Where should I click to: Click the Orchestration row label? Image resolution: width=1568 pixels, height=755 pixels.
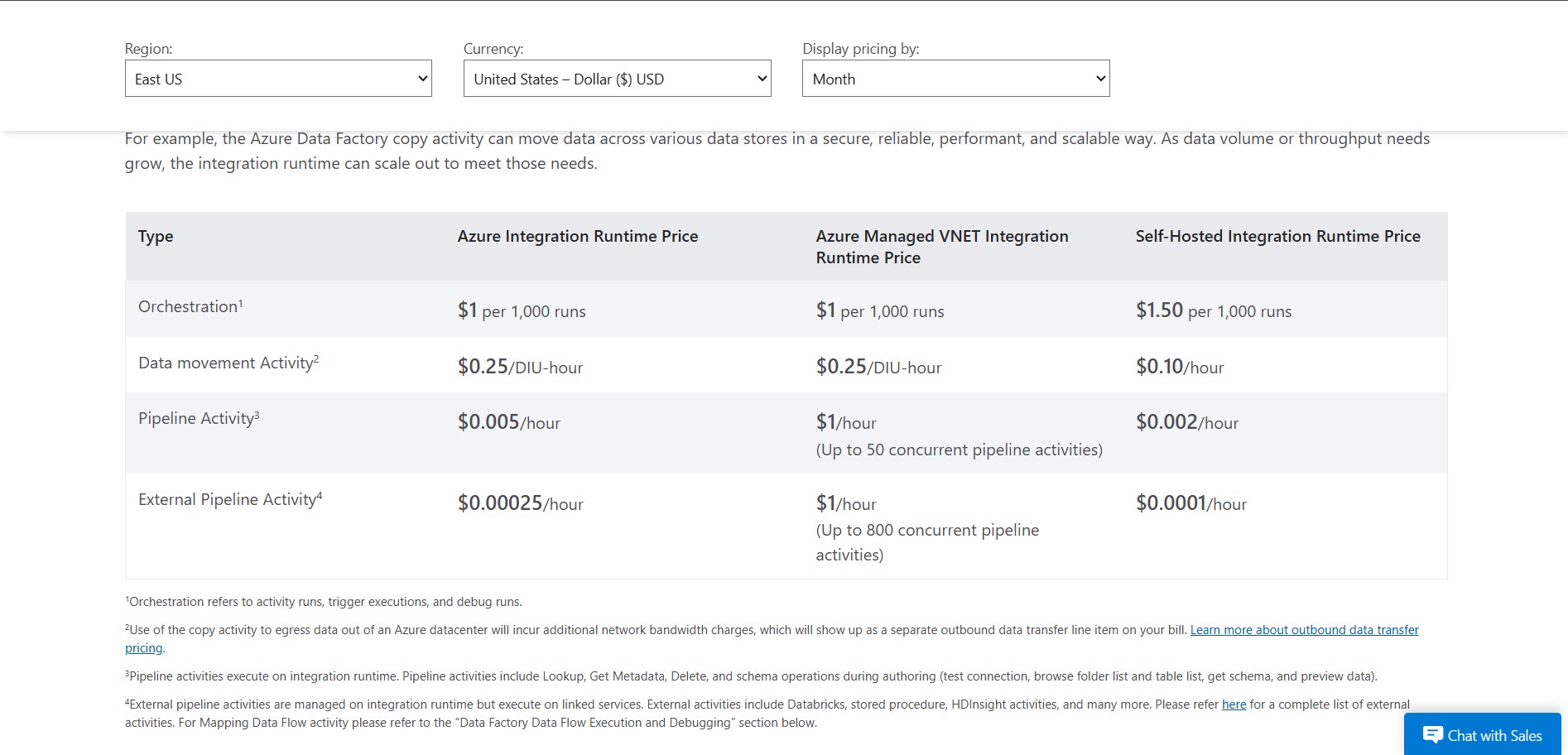[x=190, y=306]
